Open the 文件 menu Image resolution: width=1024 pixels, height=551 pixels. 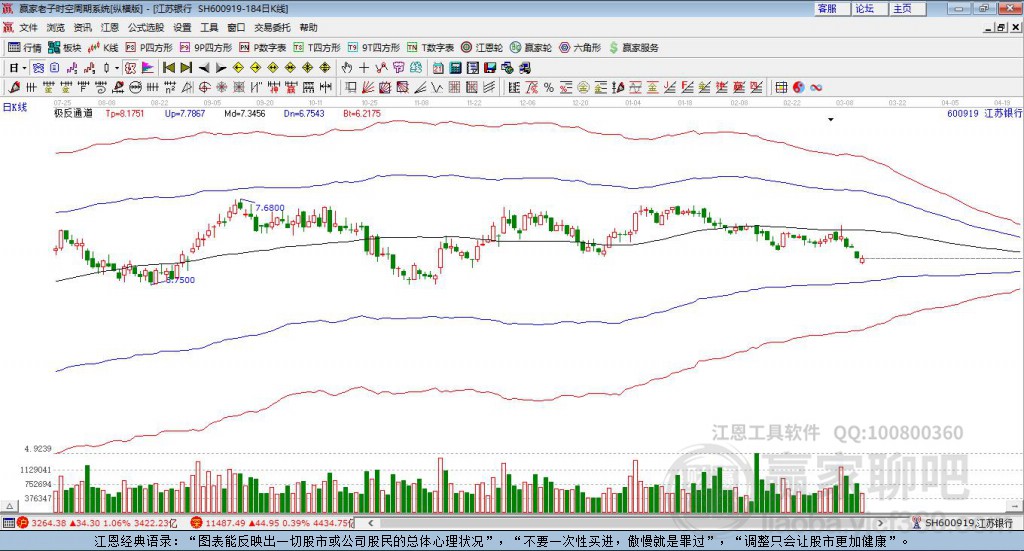tap(28, 27)
